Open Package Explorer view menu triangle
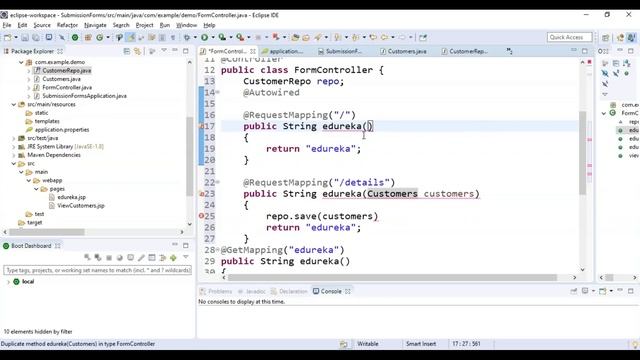 (164, 51)
